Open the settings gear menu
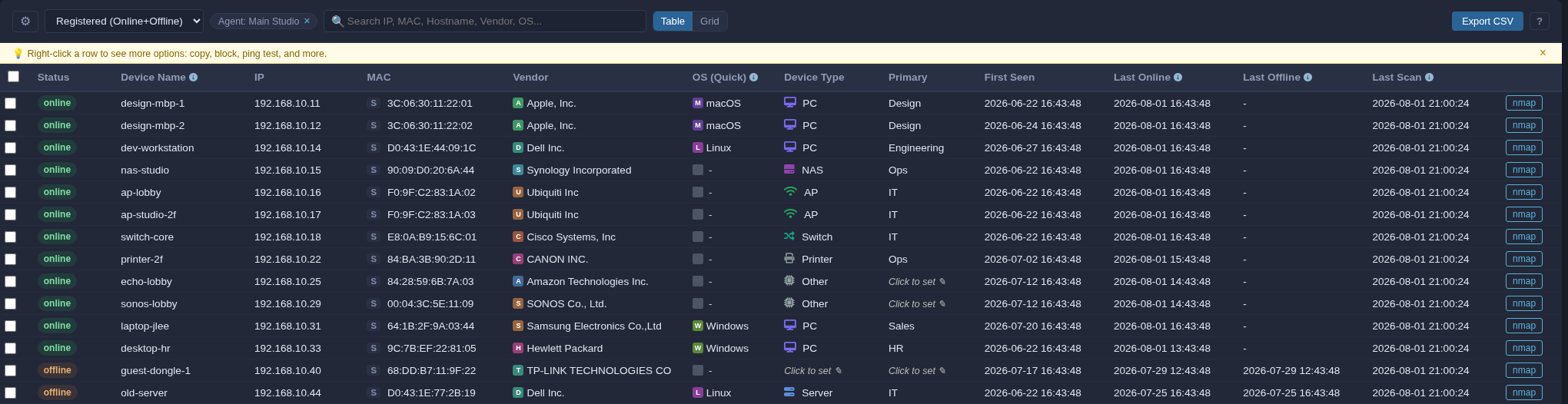Image resolution: width=1568 pixels, height=404 pixels. [25, 21]
